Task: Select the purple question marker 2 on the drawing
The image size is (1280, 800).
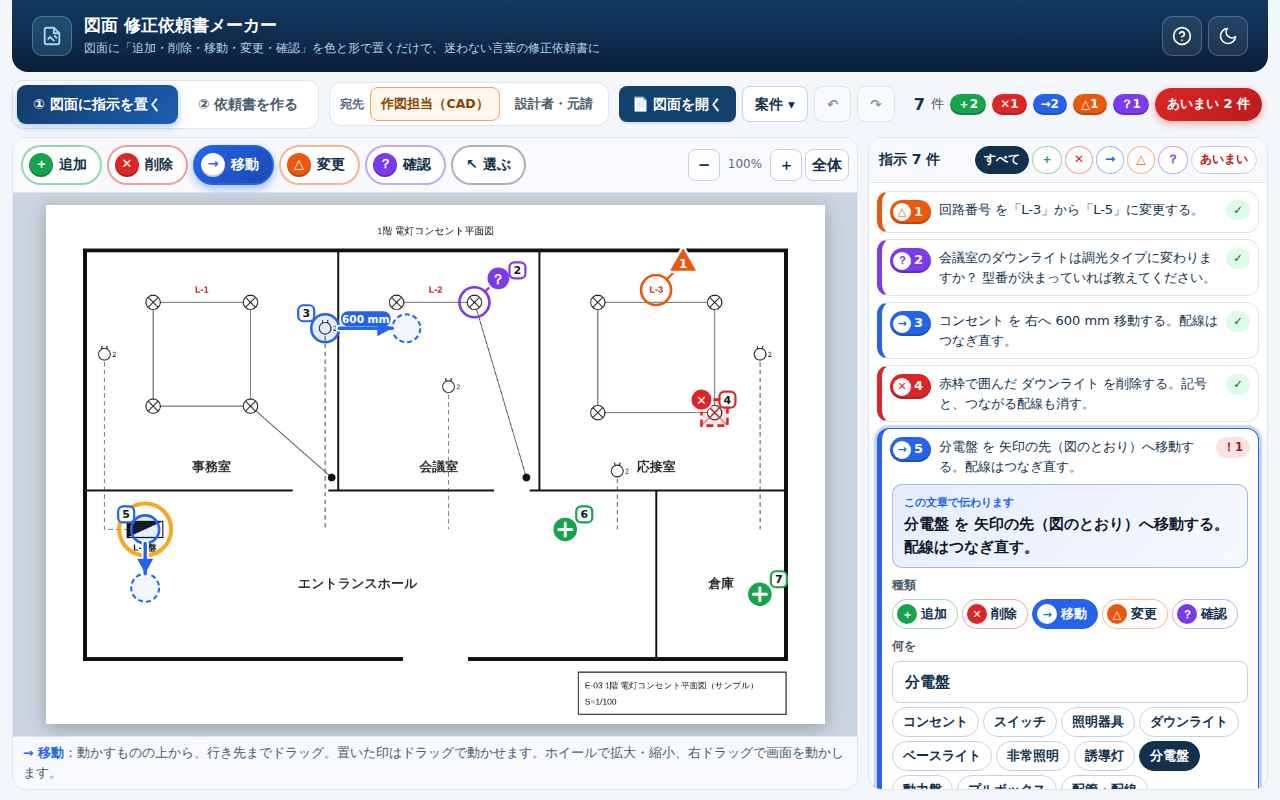Action: (x=498, y=278)
